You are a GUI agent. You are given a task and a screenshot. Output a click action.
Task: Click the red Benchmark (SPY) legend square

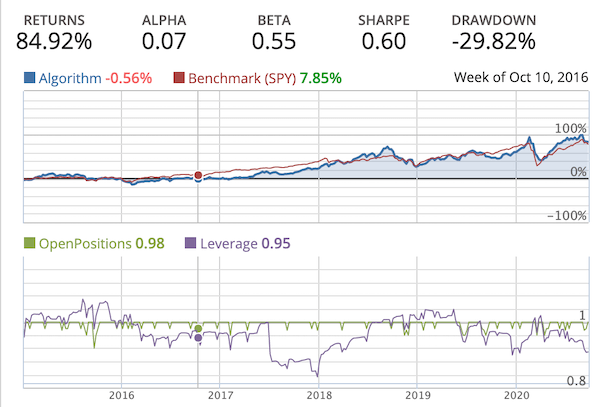(x=180, y=78)
